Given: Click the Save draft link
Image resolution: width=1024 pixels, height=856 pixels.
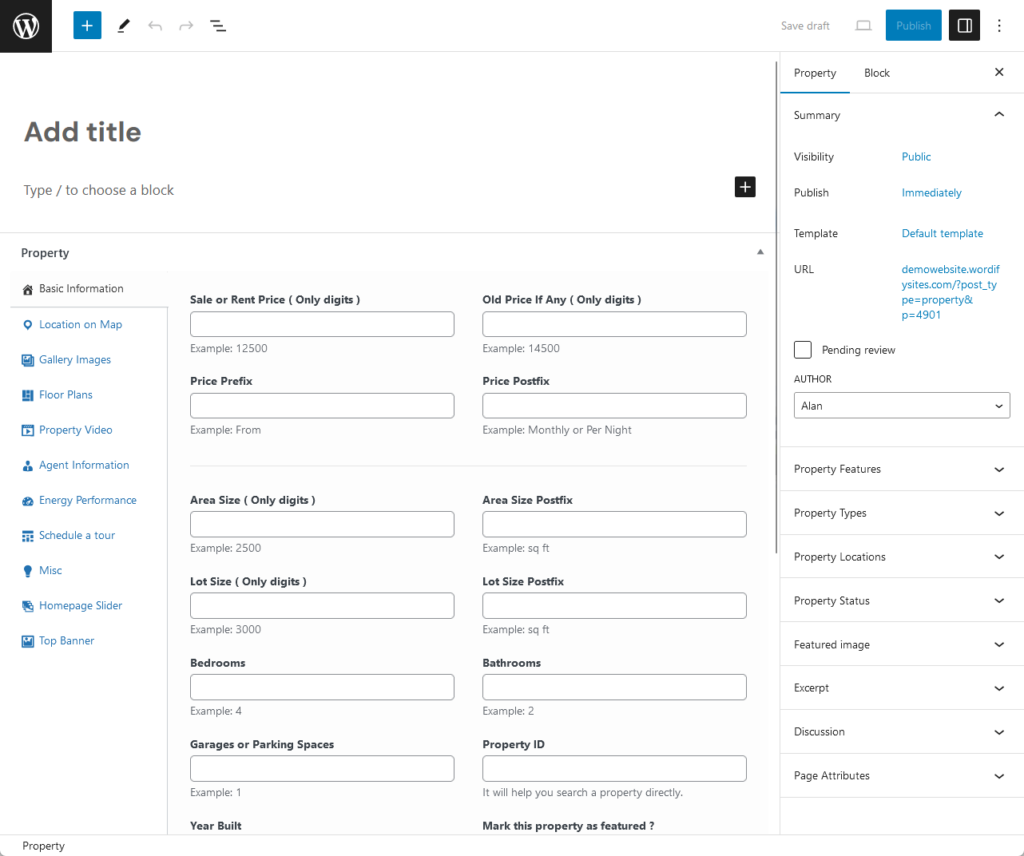Looking at the screenshot, I should point(805,26).
